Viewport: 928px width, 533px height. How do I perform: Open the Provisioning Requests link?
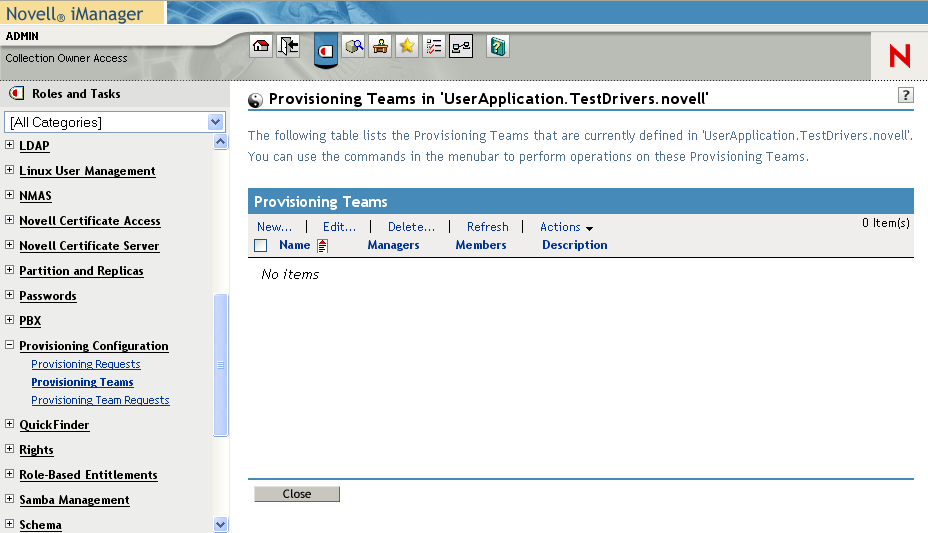(x=86, y=364)
